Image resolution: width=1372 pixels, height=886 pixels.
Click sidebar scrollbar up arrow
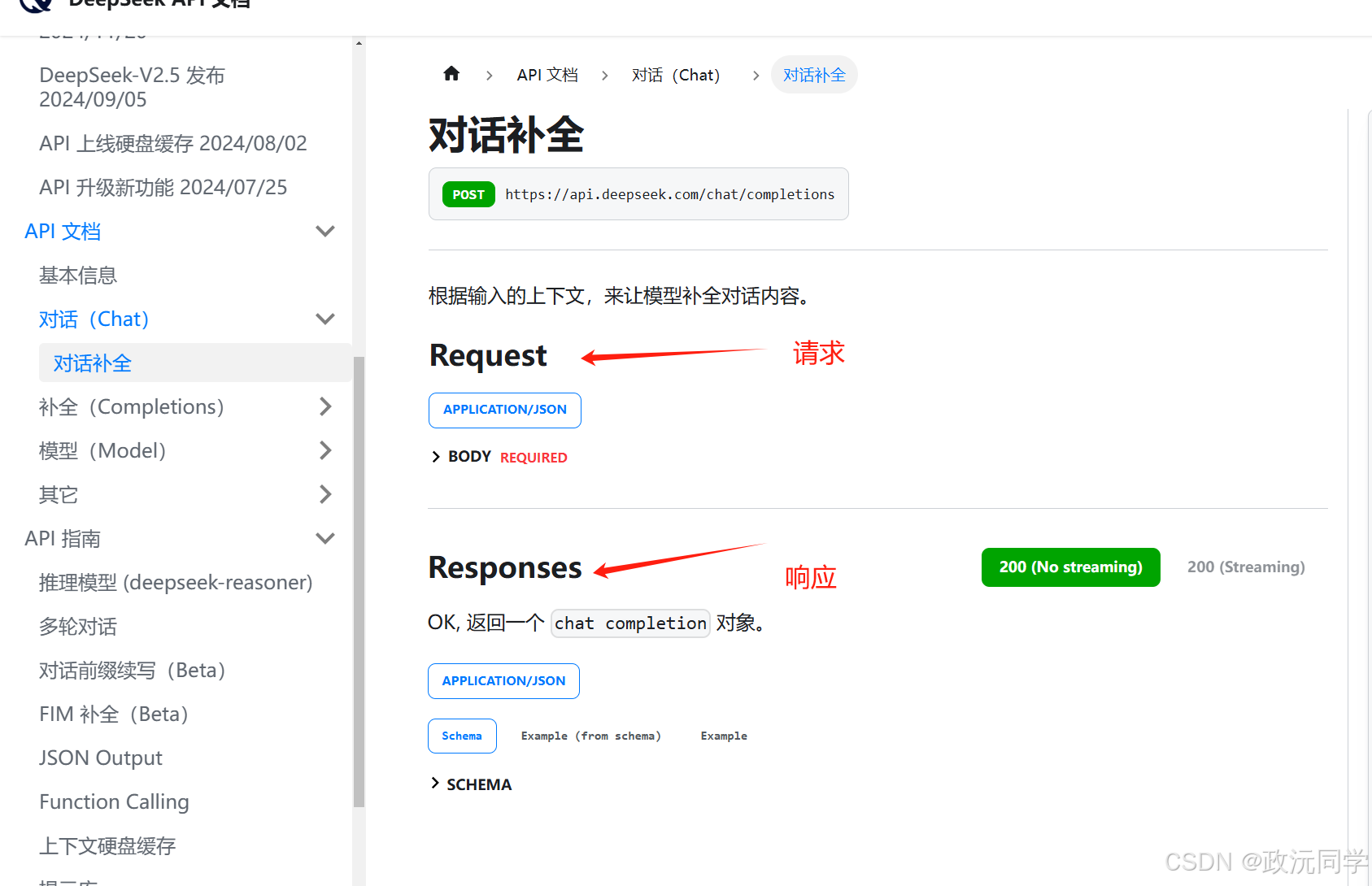[359, 43]
